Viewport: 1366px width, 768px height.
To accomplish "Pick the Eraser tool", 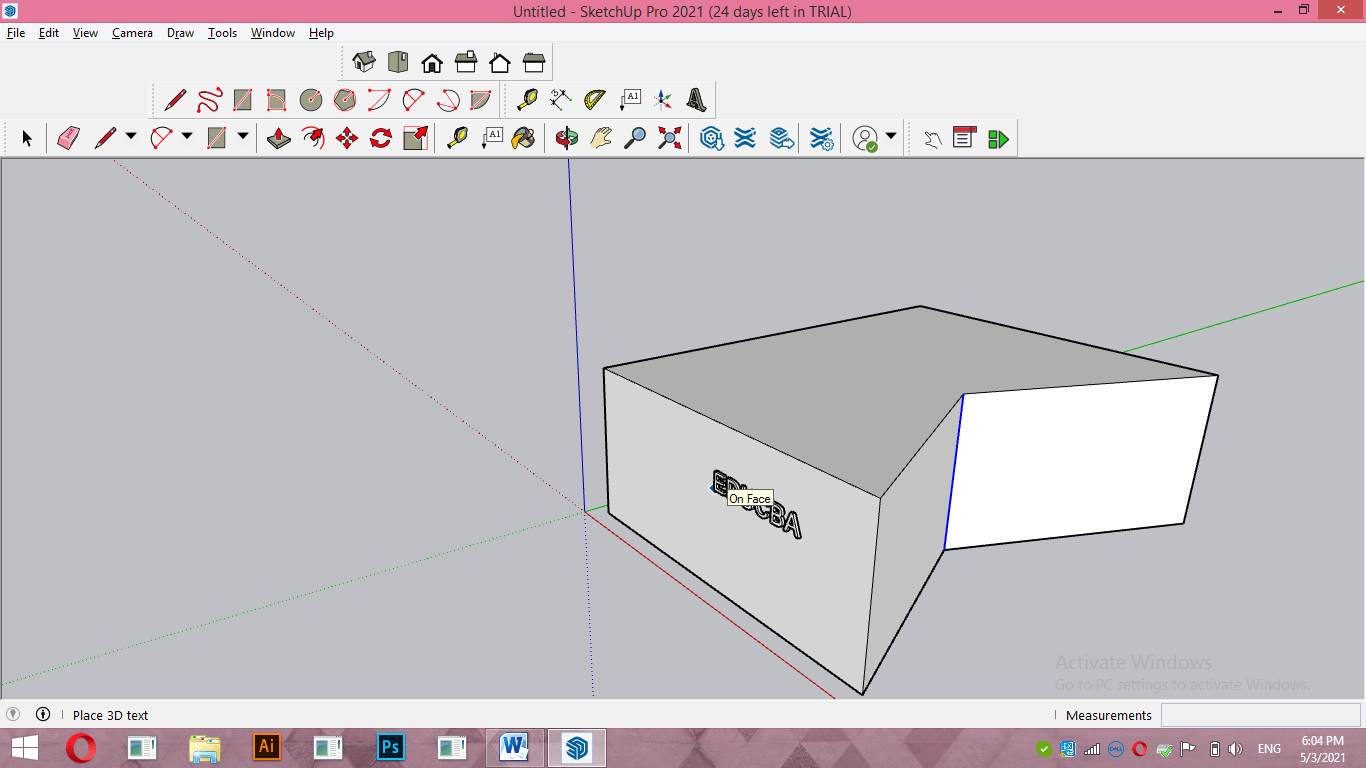I will click(x=68, y=138).
